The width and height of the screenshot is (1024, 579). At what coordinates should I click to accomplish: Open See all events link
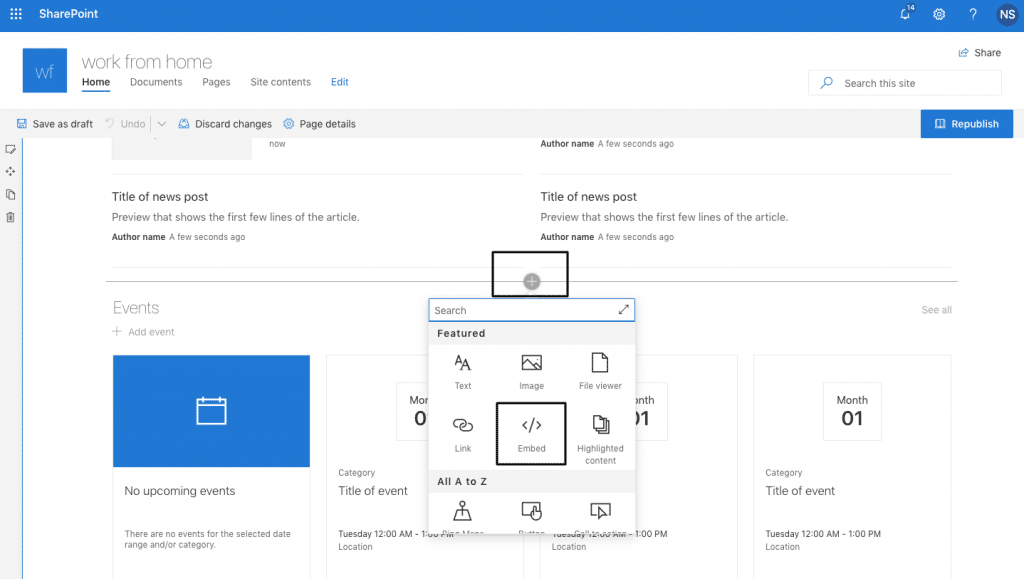pos(936,309)
